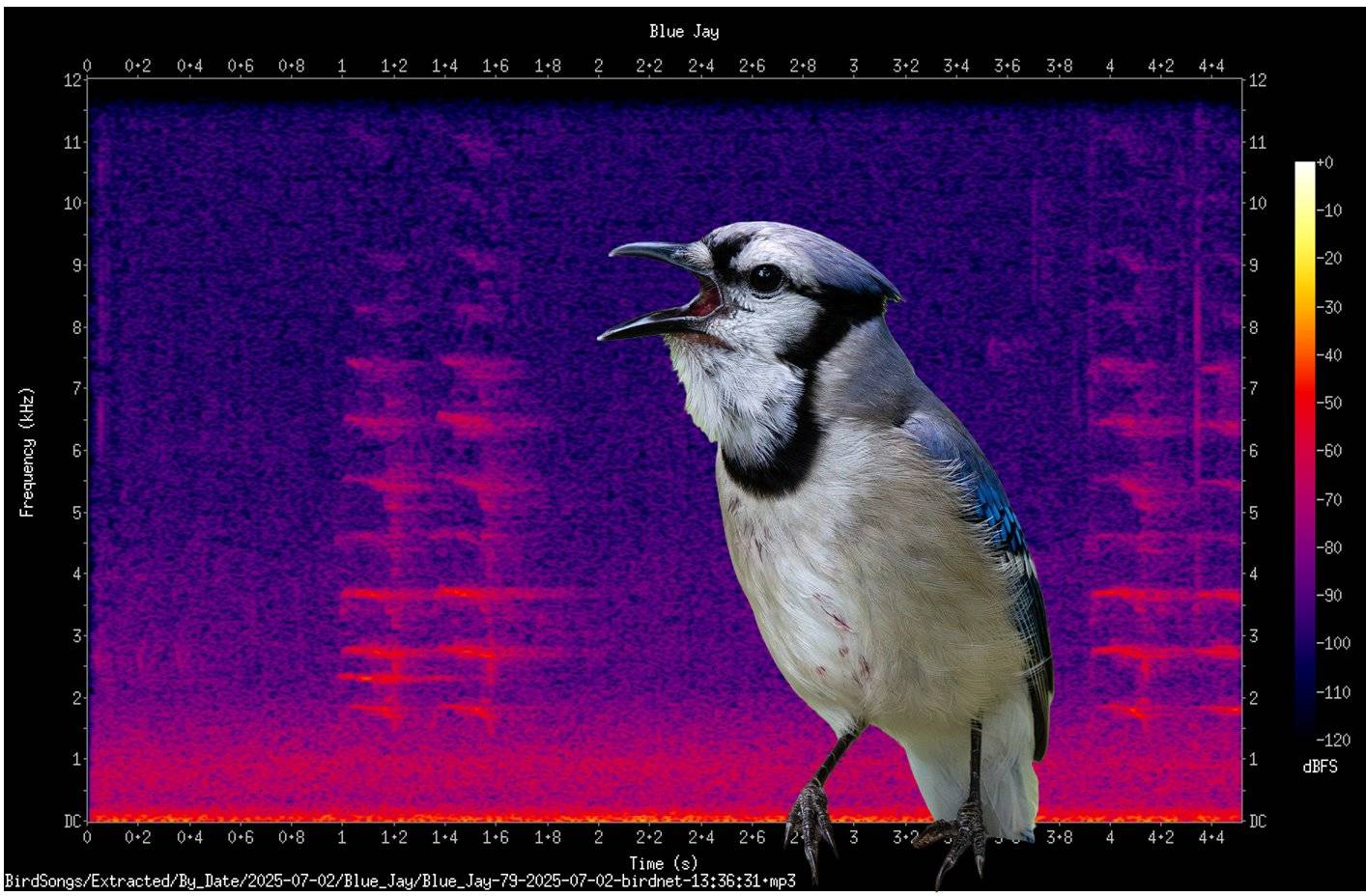Click the -50 value on dBFS scale
Viewport: 1366px width, 896px height.
pyautogui.click(x=1330, y=403)
